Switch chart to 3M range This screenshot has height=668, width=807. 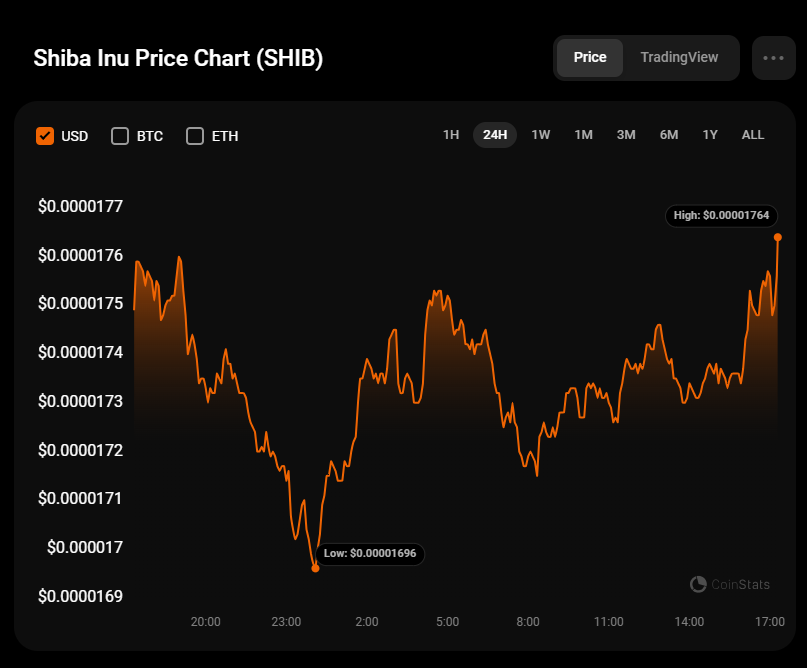[626, 135]
